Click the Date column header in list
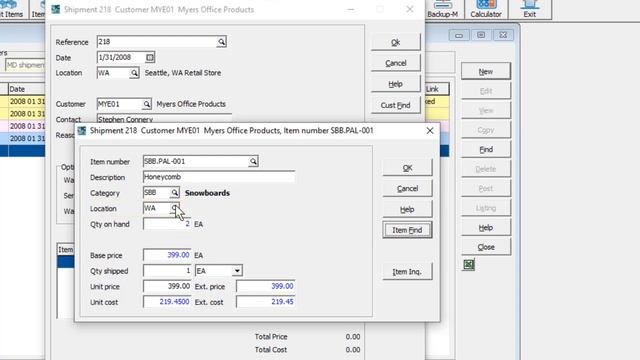The width and height of the screenshot is (640, 360). pyautogui.click(x=27, y=89)
